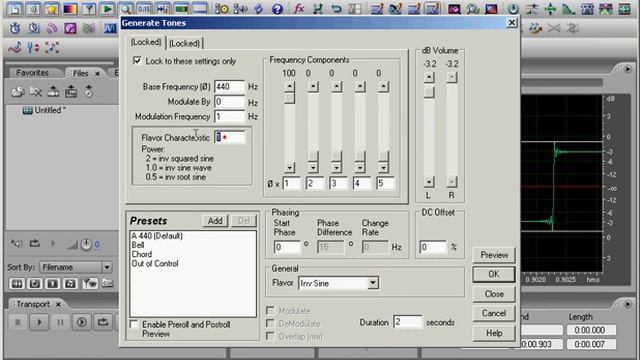Click the import file icon in Files panel
Viewport: 640px width, 360px height.
coord(17,92)
